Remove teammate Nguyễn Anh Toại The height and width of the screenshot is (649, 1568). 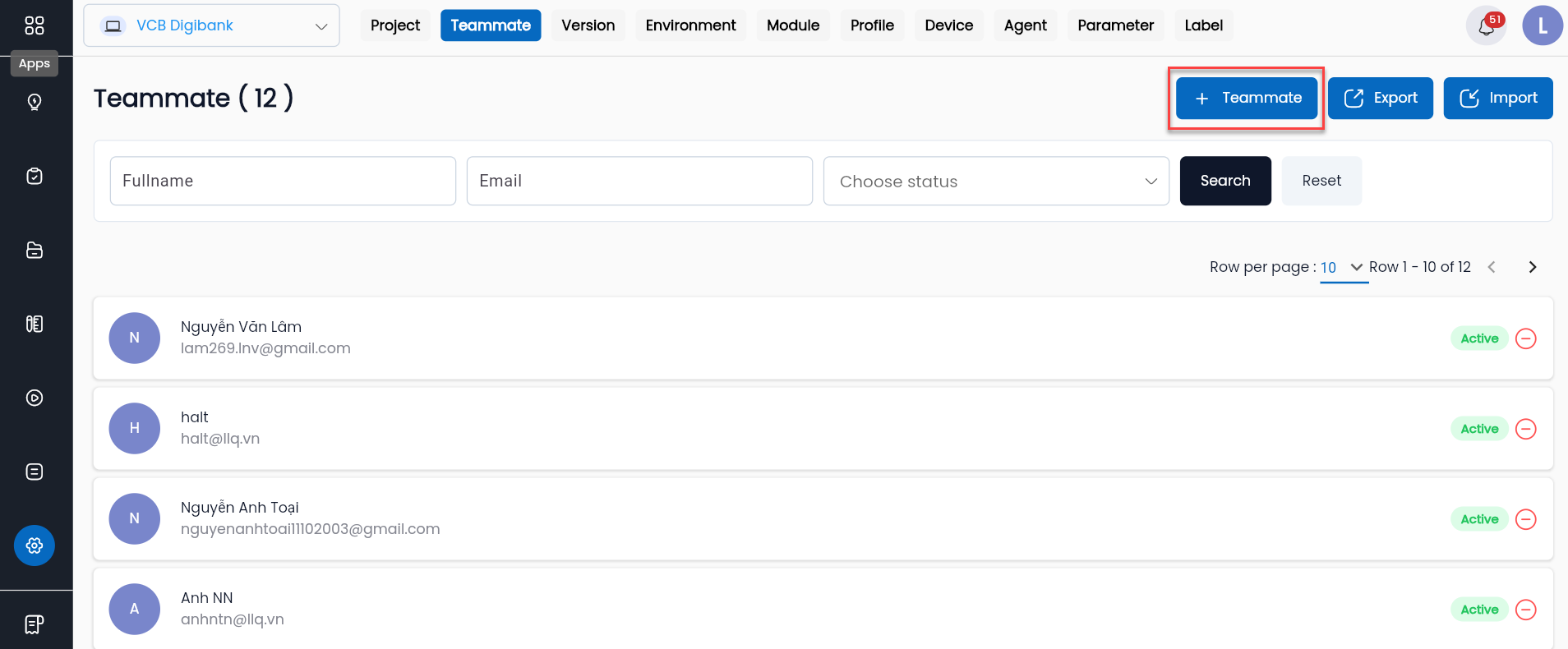tap(1526, 519)
